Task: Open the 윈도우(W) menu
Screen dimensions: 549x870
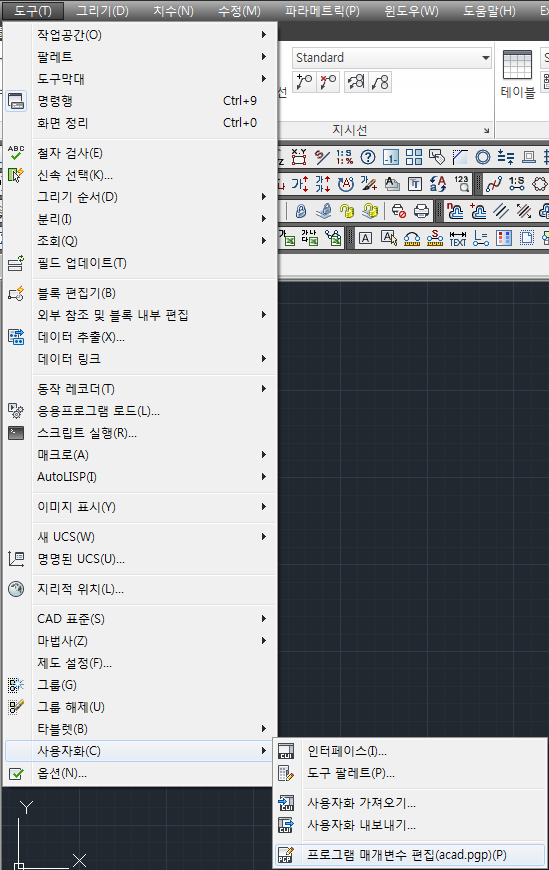Action: [411, 11]
